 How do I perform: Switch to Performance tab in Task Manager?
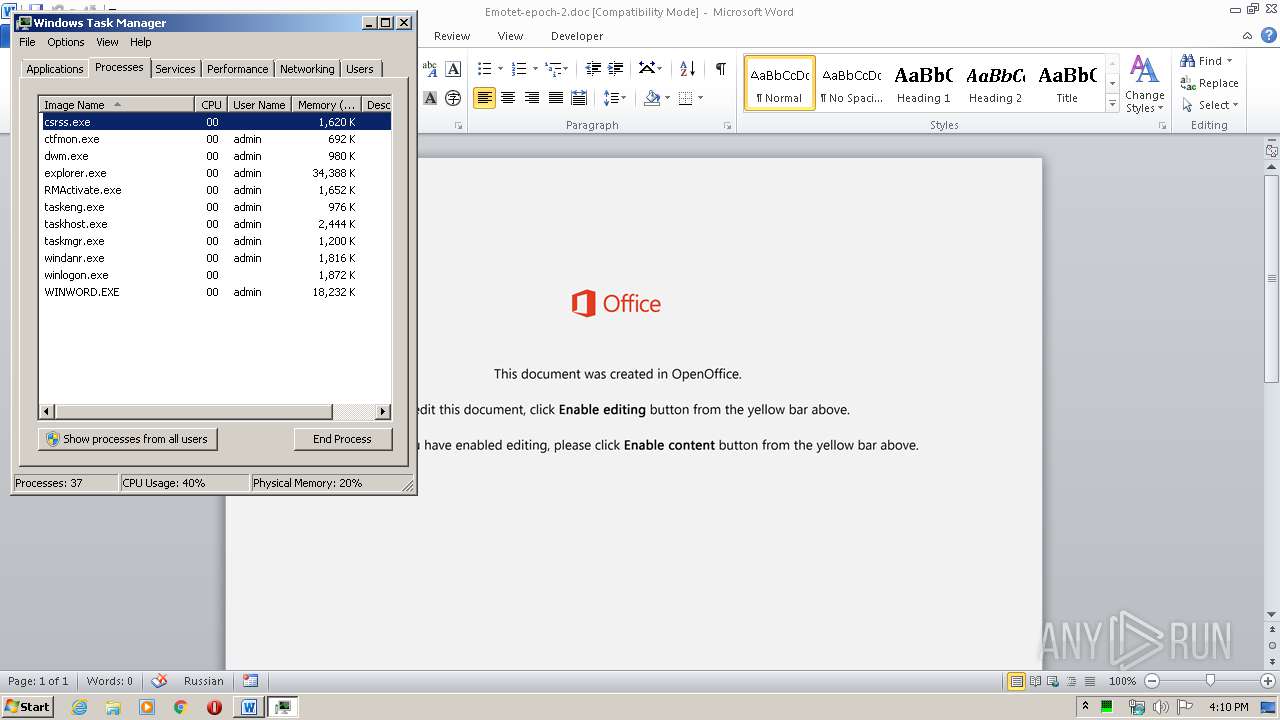[237, 69]
